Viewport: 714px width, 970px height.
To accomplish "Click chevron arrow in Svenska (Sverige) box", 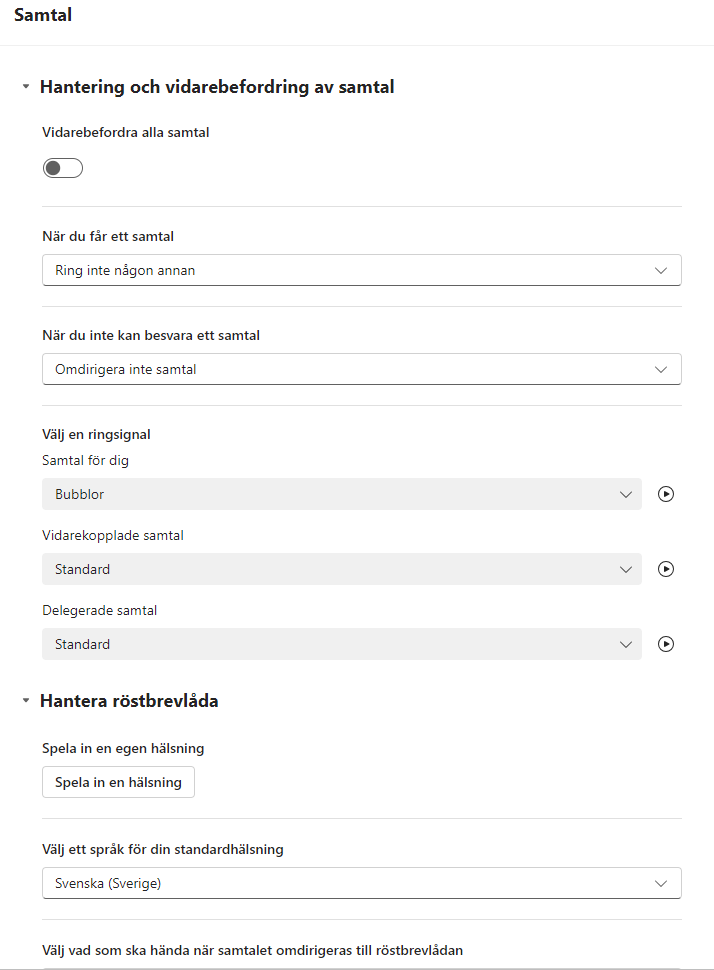I will (x=661, y=883).
